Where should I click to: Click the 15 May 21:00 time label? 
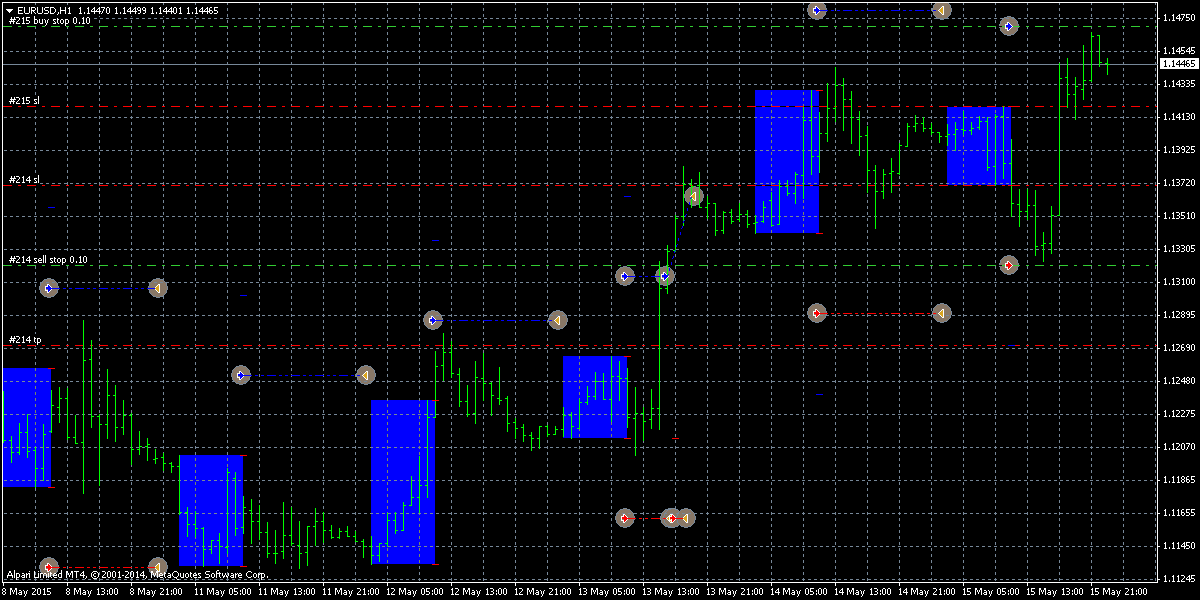[1118, 591]
